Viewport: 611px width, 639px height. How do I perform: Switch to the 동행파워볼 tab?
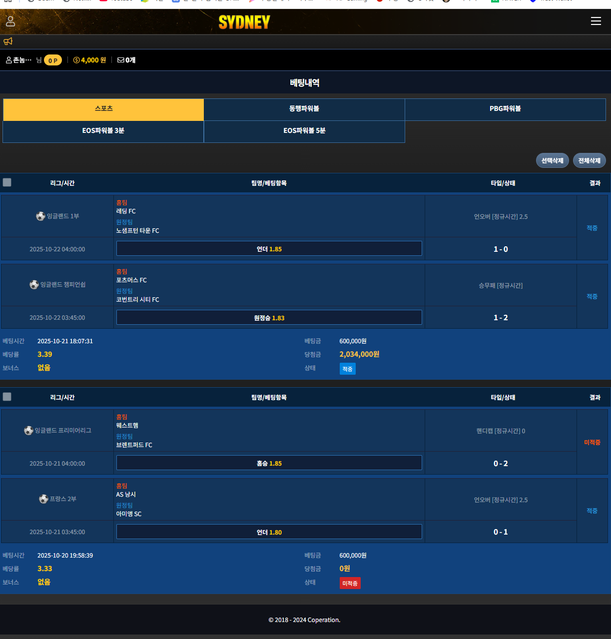(304, 109)
